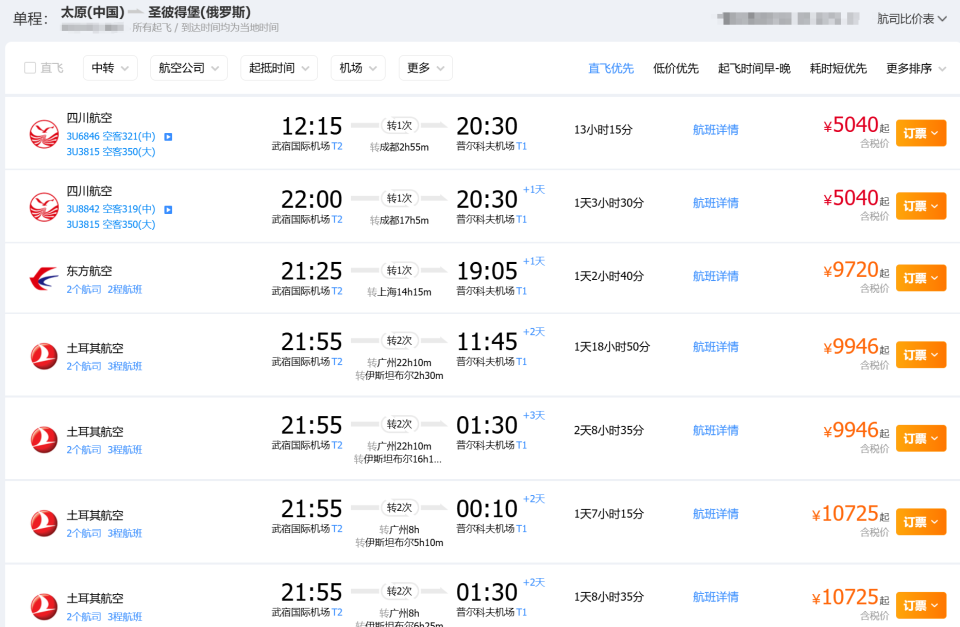The image size is (960, 627).
Task: Sort by 起飞时间早-晚
Action: click(754, 69)
